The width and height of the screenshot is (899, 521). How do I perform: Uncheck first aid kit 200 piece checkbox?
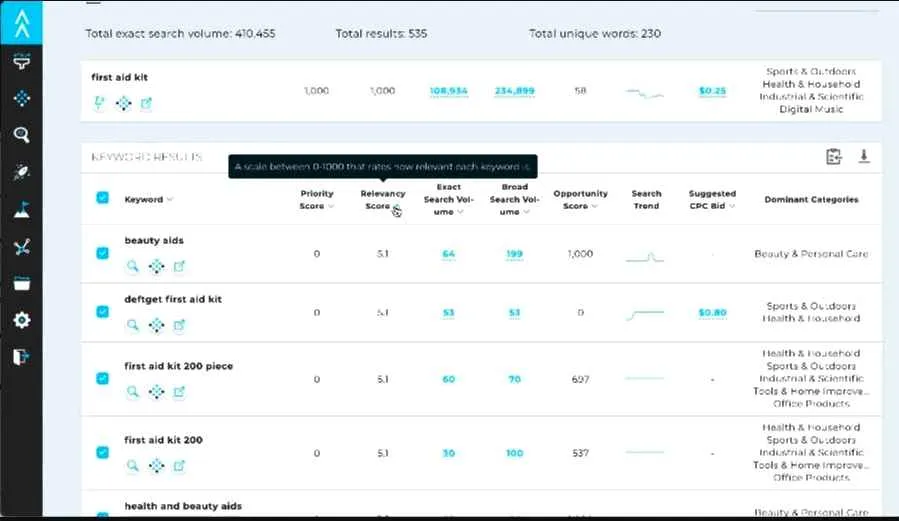click(x=103, y=378)
